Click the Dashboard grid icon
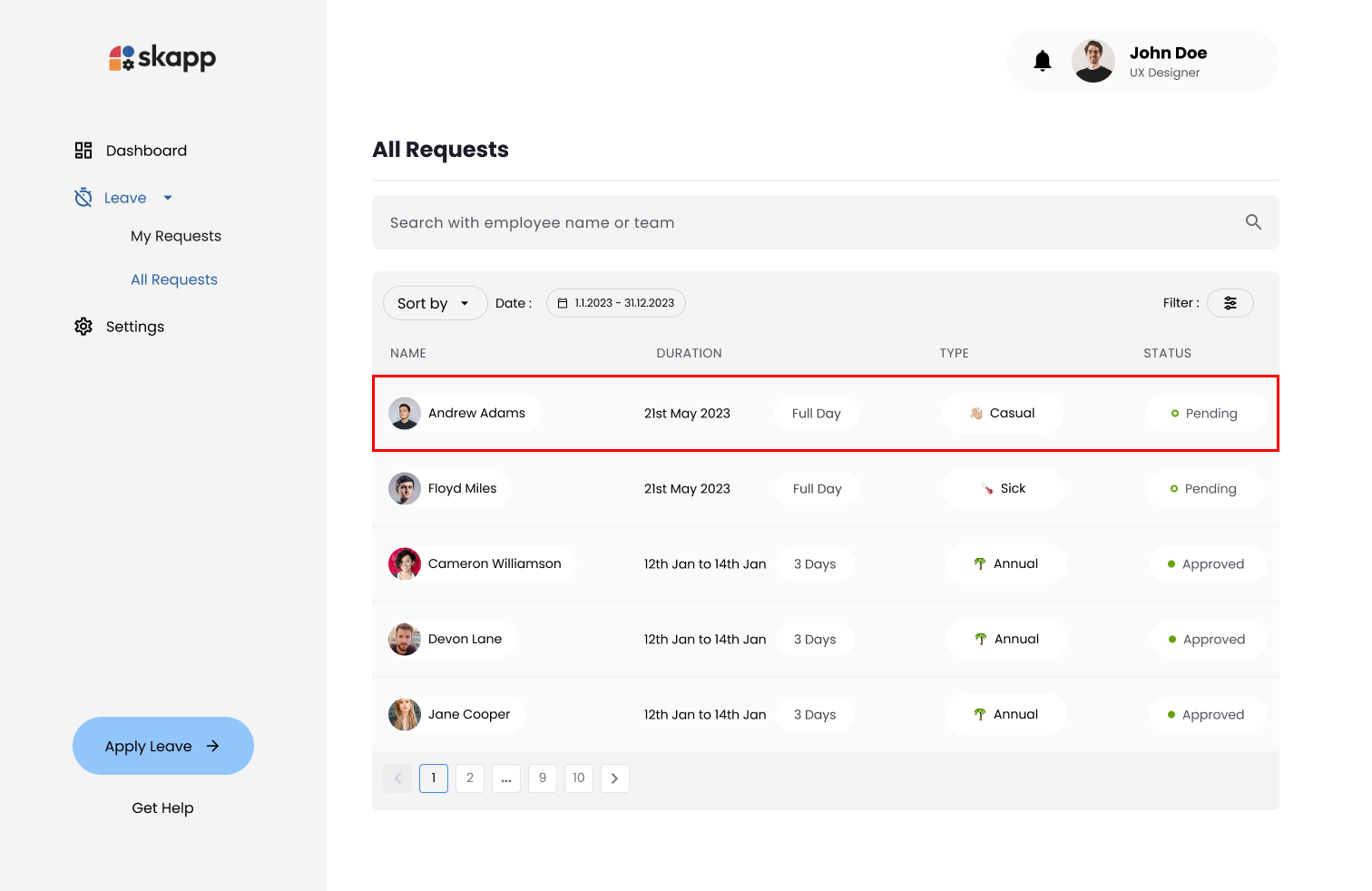The width and height of the screenshot is (1372, 891). click(x=83, y=151)
